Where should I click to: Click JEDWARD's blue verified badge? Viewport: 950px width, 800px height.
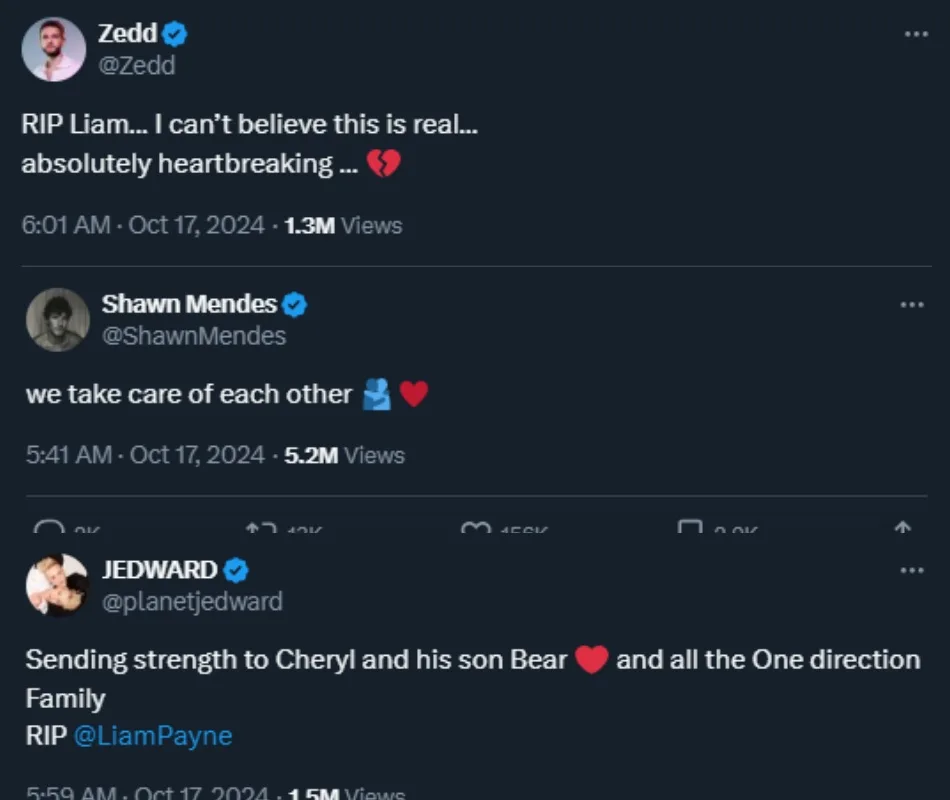[x=235, y=570]
